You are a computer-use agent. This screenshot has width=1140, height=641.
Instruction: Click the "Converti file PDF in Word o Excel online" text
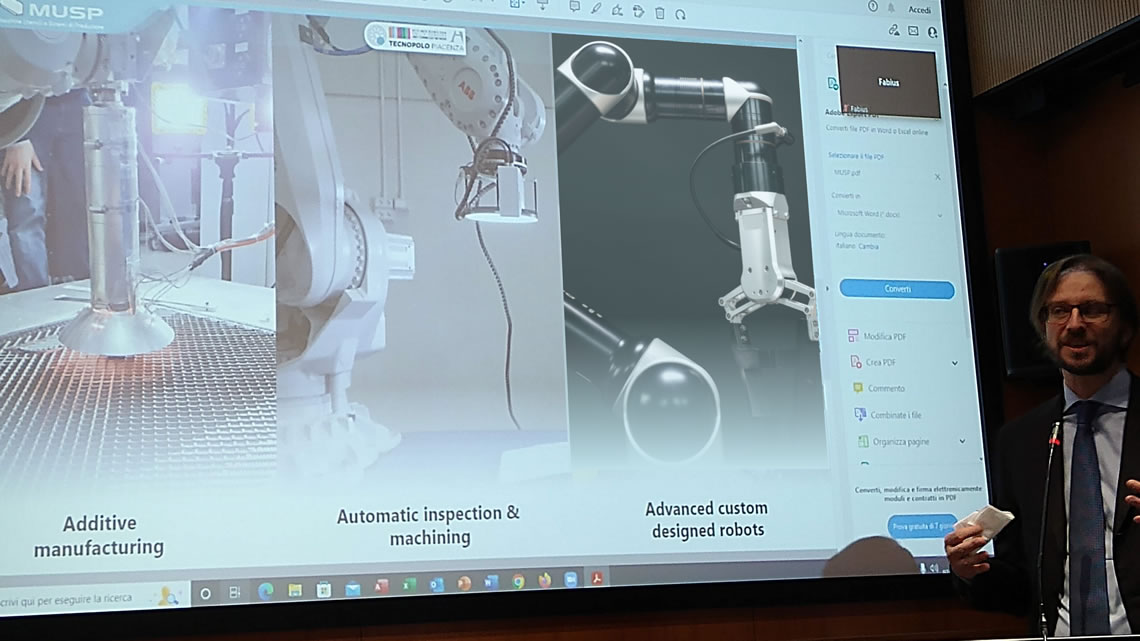(876, 131)
